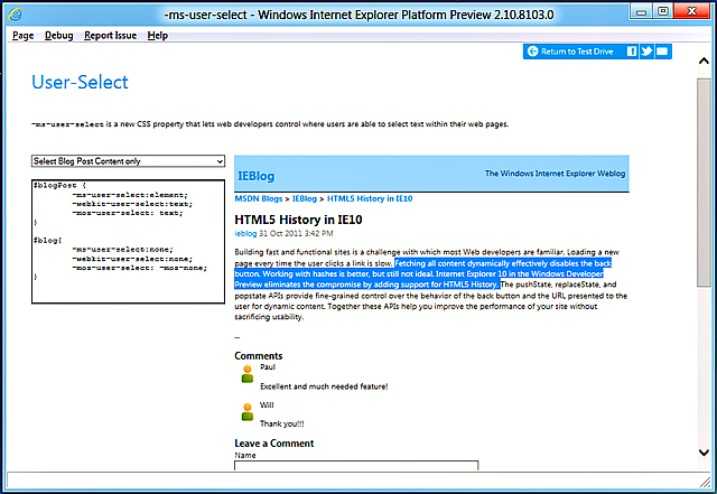This screenshot has width=717, height=494.
Task: Click the Name input field
Action: [x=356, y=465]
